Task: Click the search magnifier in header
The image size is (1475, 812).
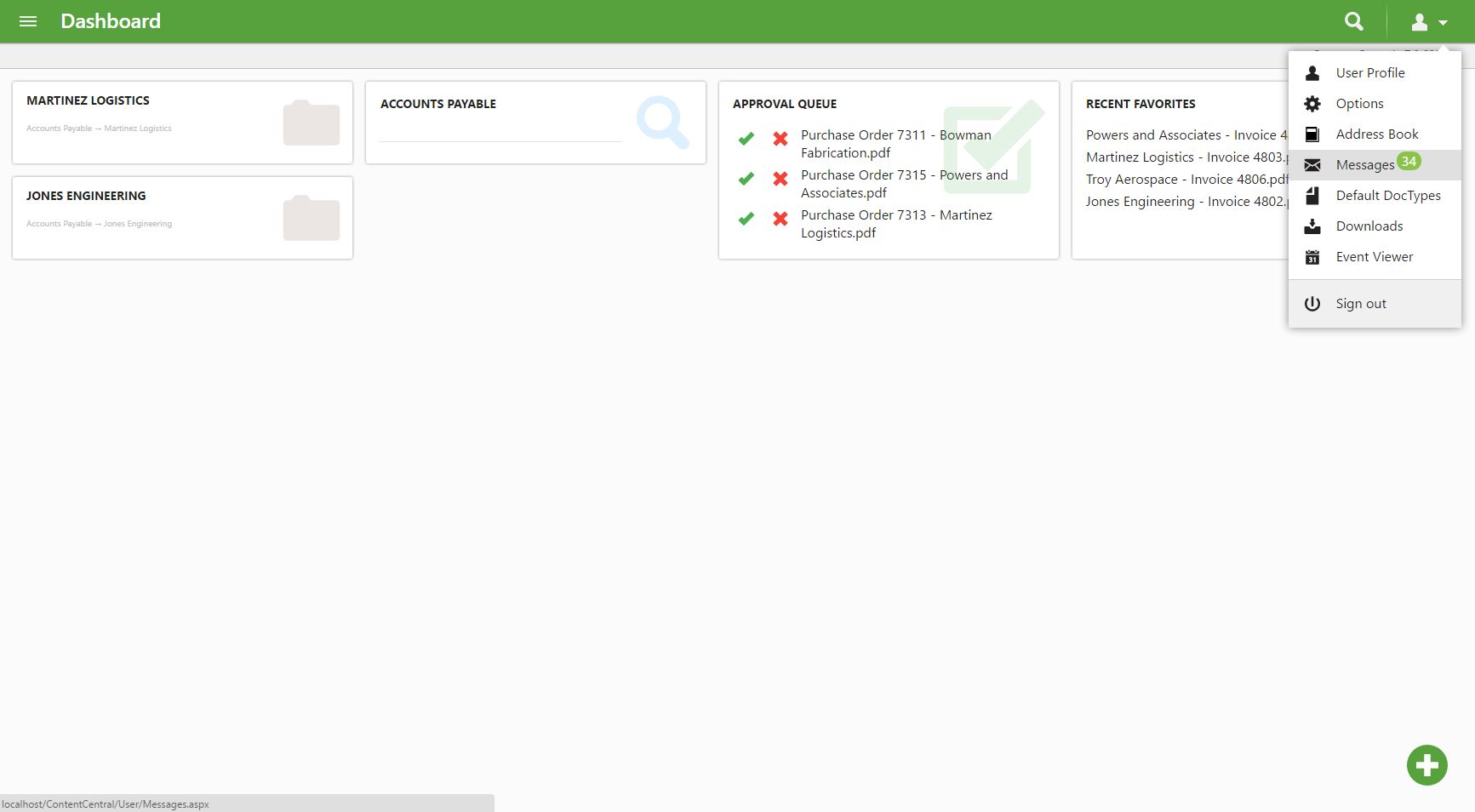Action: pyautogui.click(x=1353, y=21)
